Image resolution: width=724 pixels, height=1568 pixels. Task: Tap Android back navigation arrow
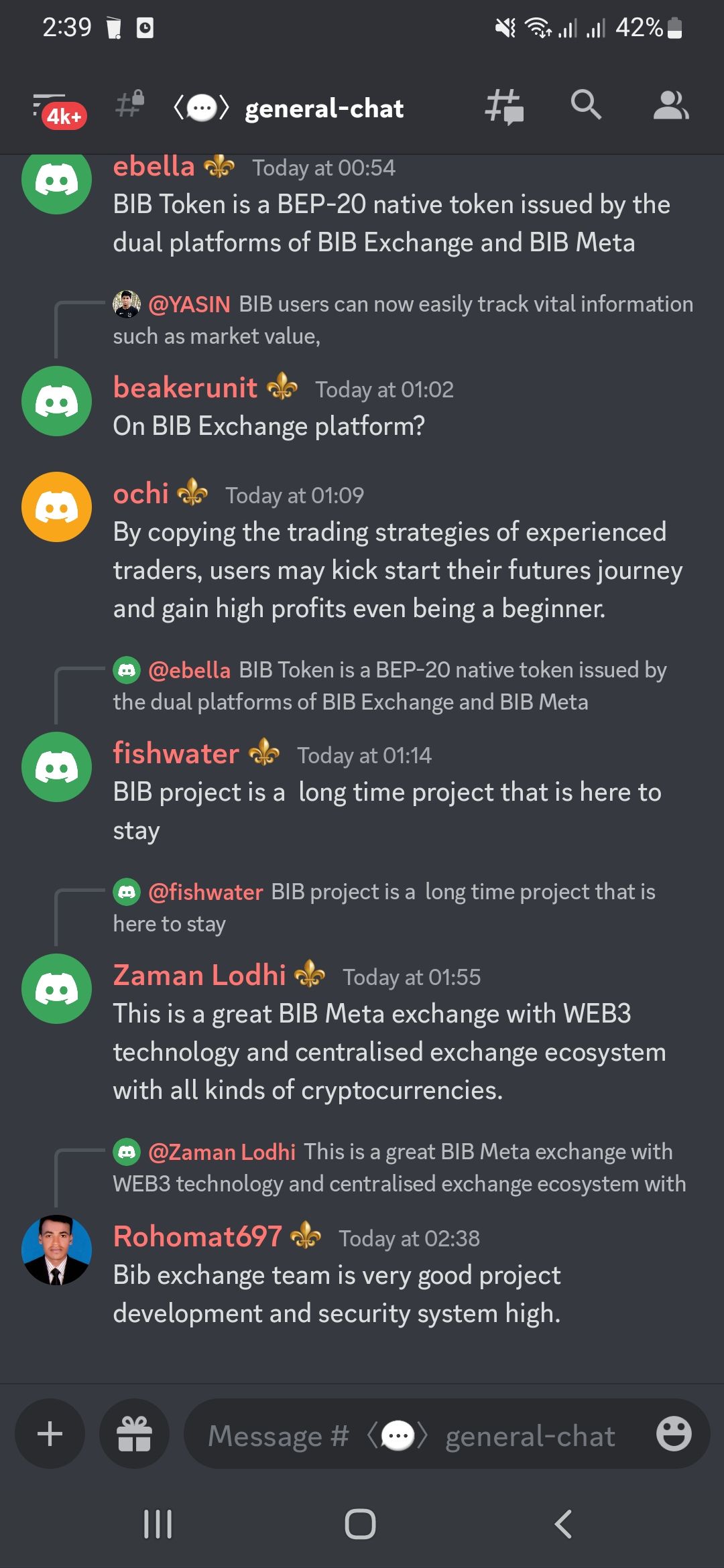[x=563, y=1524]
